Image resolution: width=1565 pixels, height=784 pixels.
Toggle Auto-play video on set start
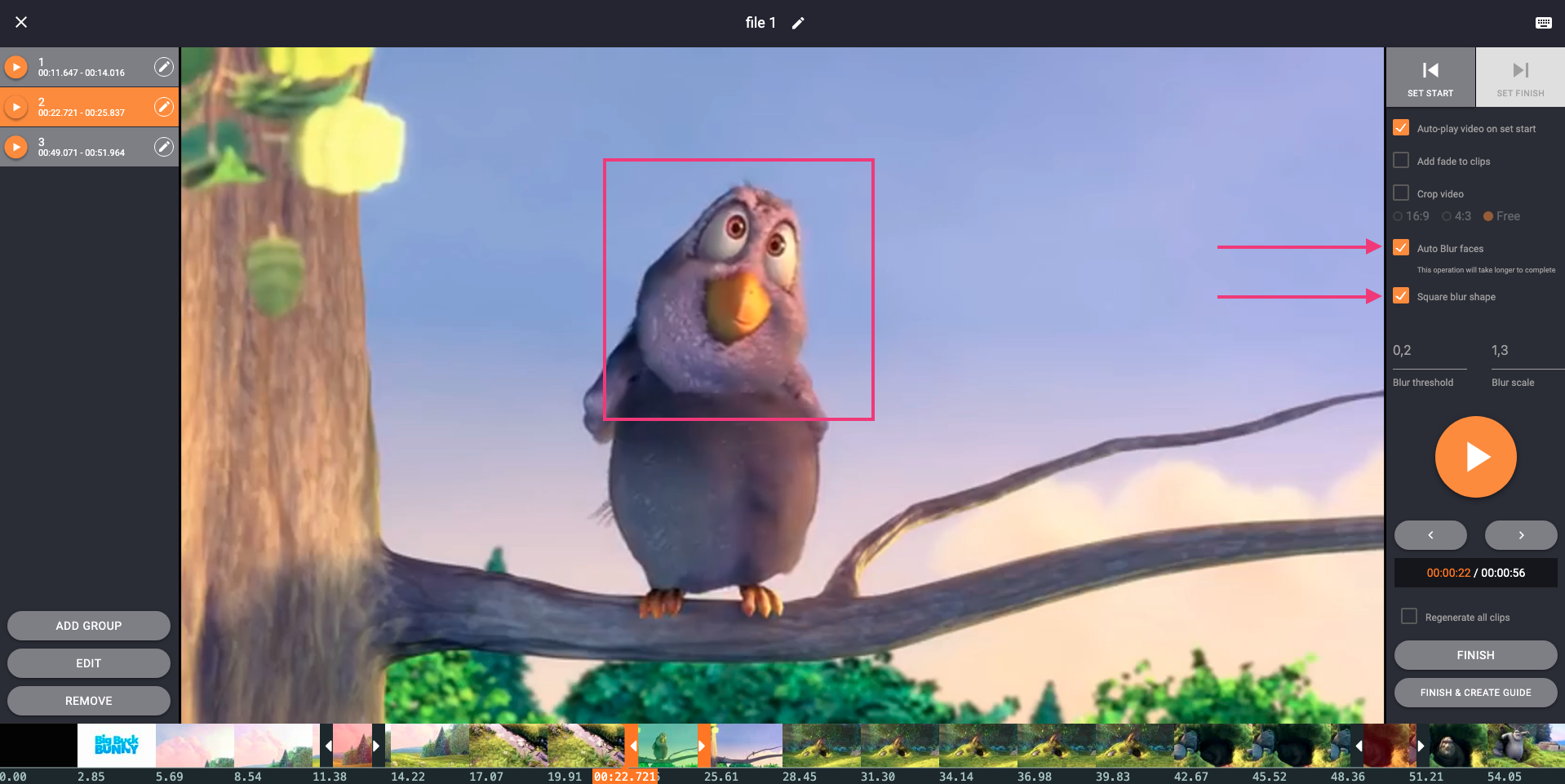(1401, 128)
